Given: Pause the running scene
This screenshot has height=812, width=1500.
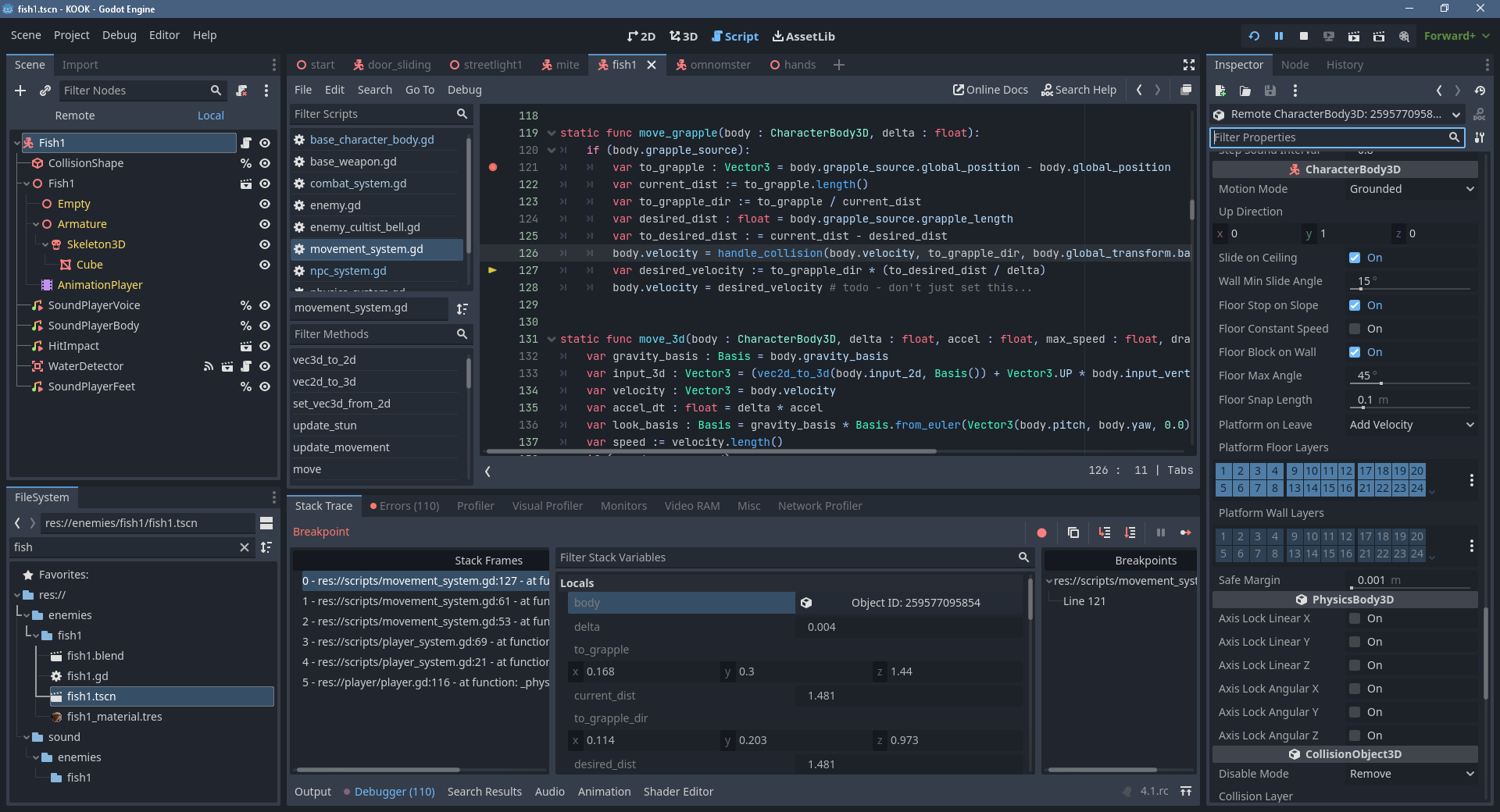Looking at the screenshot, I should click(x=1279, y=36).
